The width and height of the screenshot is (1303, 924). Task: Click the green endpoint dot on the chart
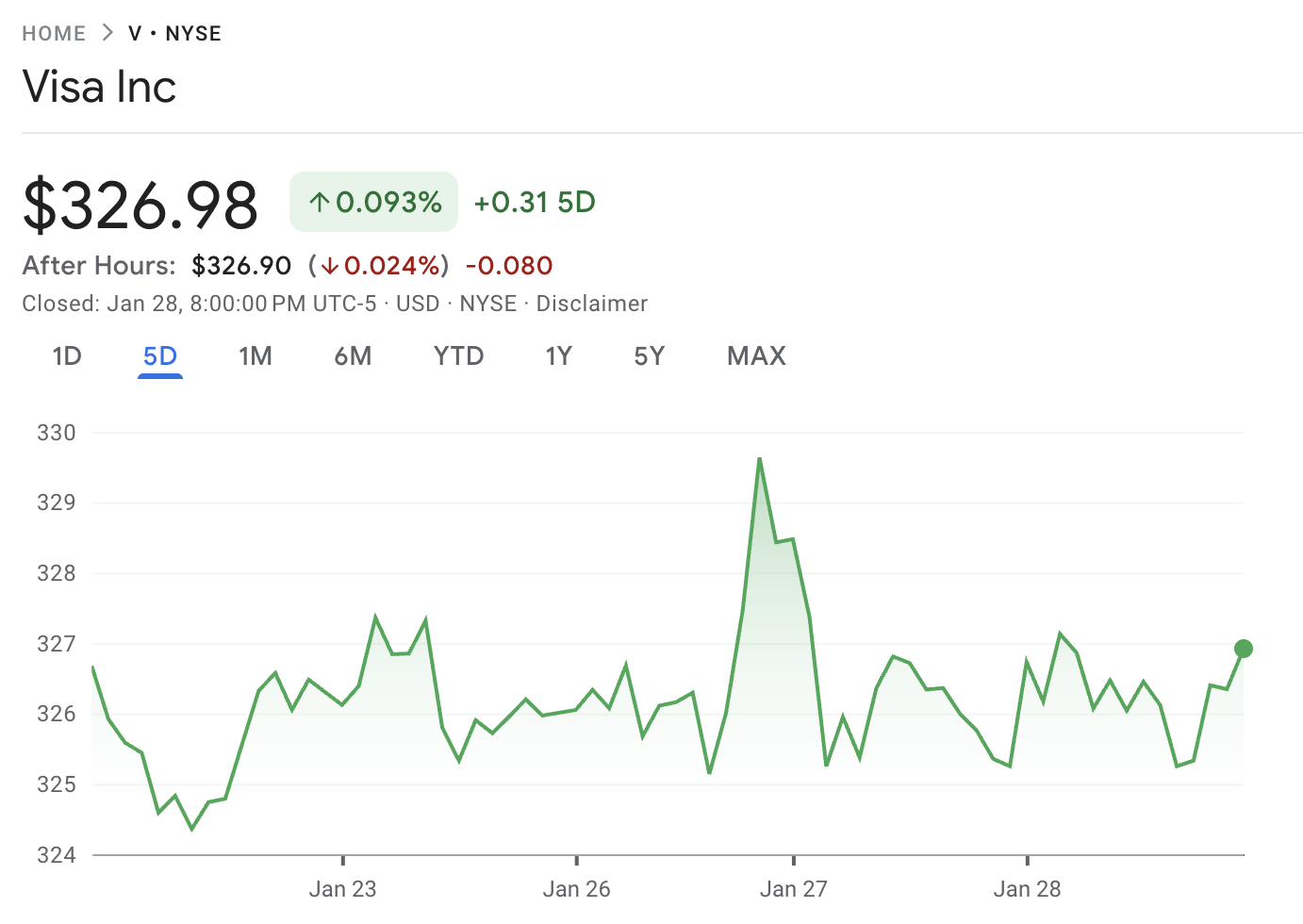(1244, 648)
